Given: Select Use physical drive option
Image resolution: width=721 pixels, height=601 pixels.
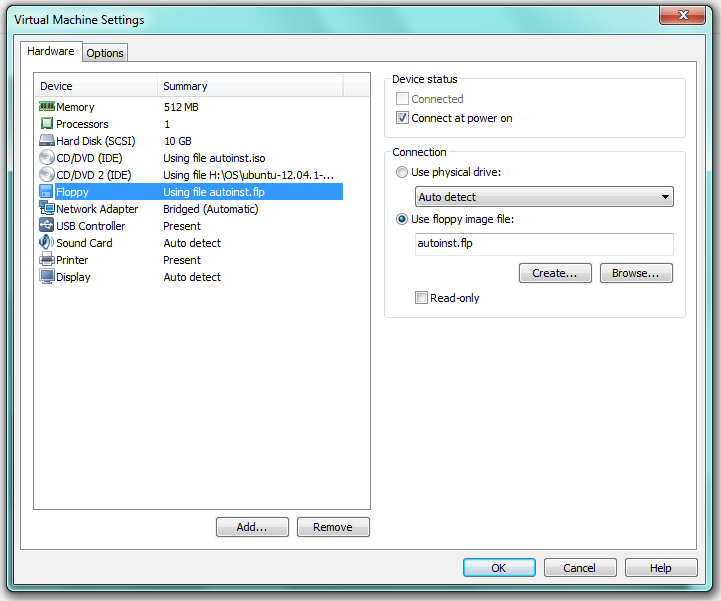Looking at the screenshot, I should pyautogui.click(x=402, y=172).
